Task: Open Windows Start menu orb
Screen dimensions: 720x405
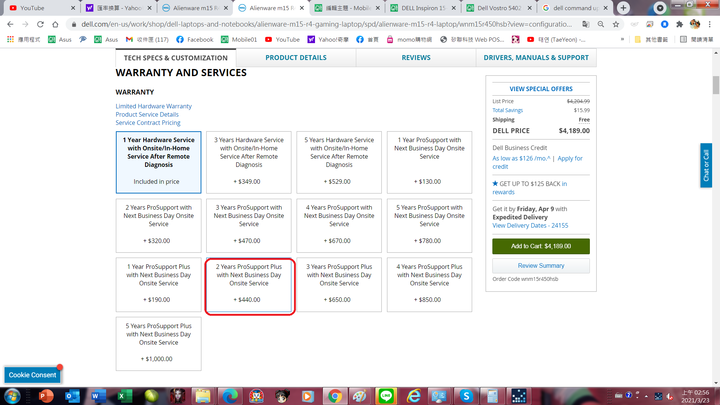Action: 12,396
